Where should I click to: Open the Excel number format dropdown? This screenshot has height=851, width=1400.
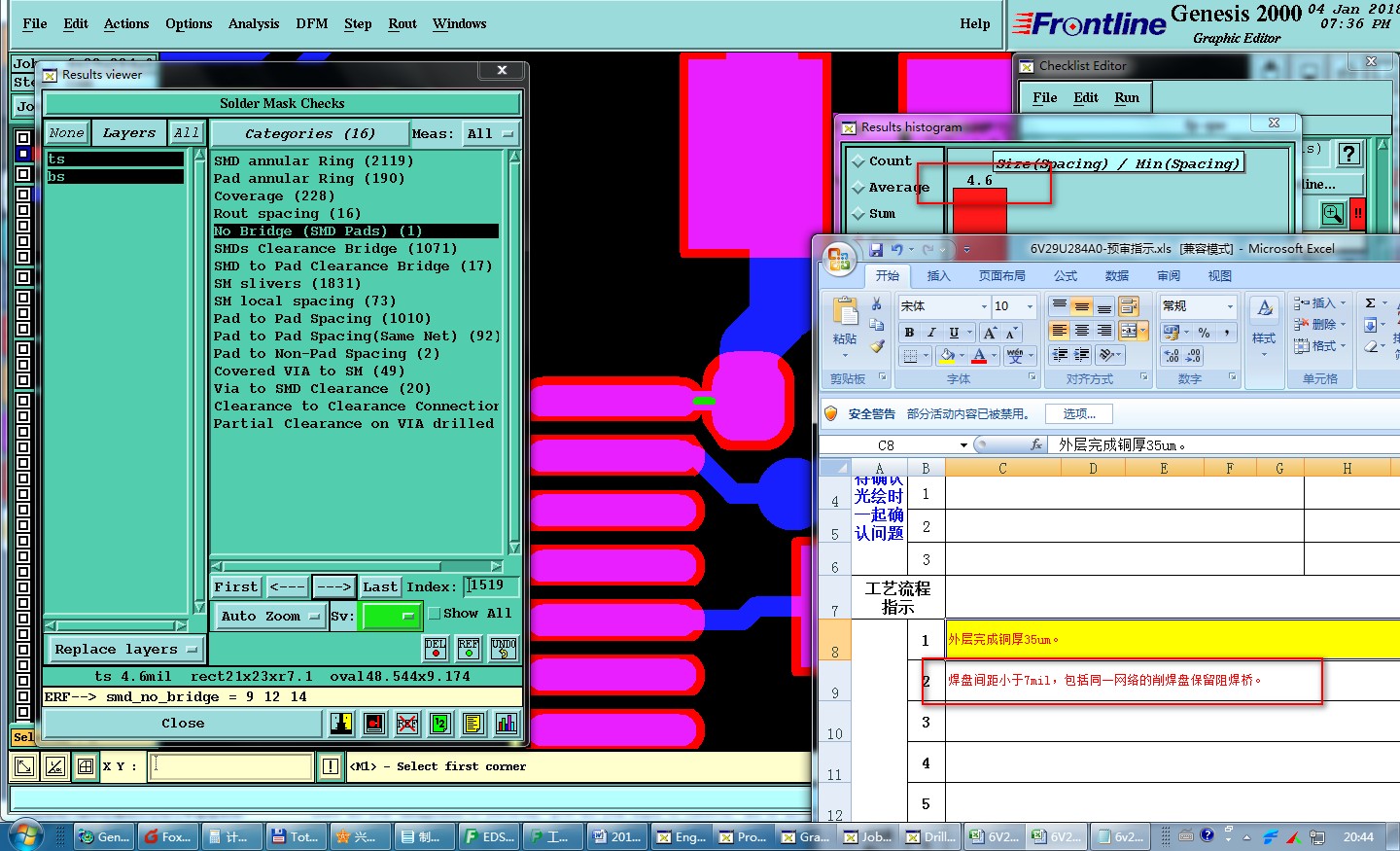[1230, 306]
